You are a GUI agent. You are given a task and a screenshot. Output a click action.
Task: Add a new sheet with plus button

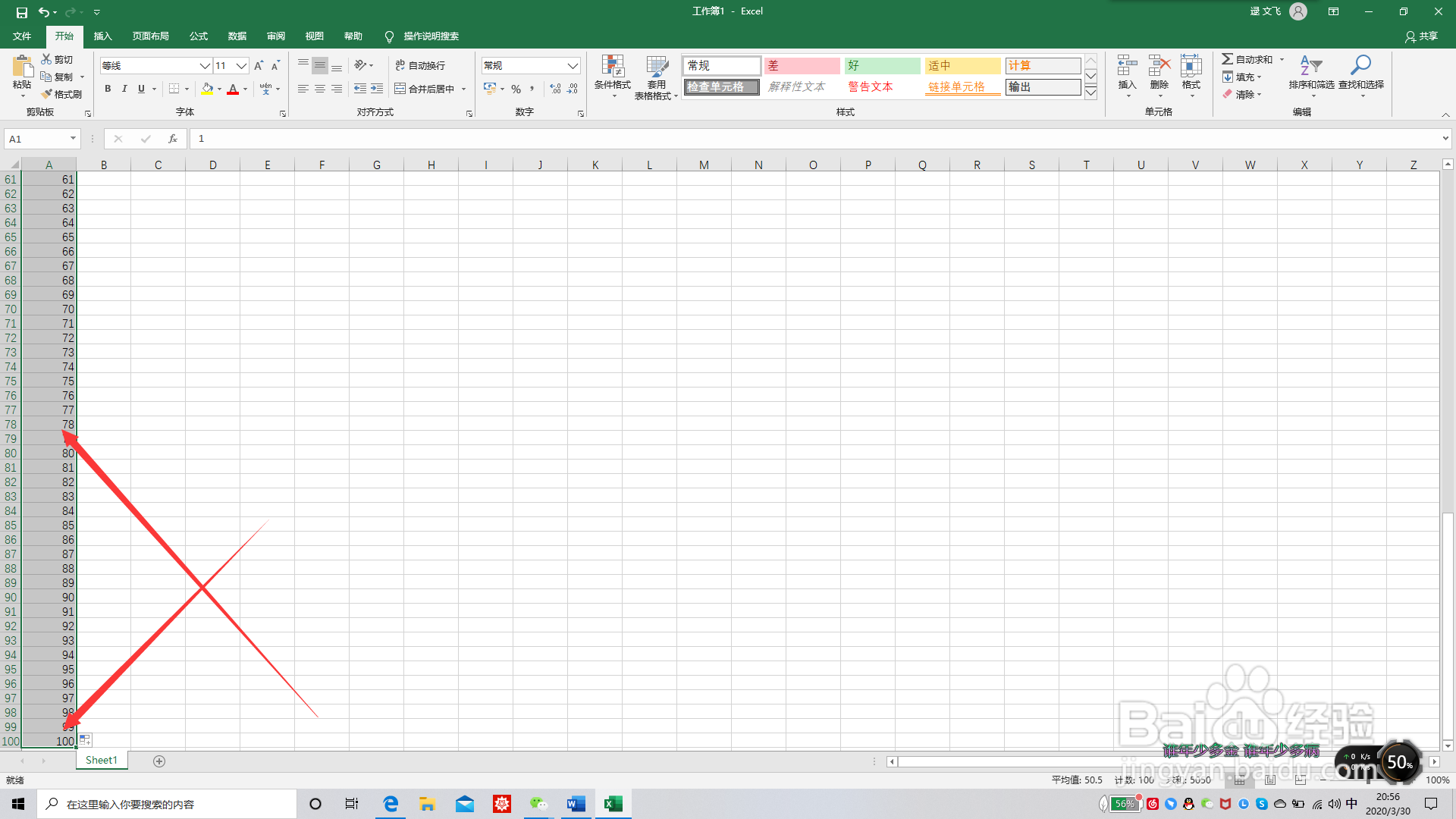[x=159, y=761]
